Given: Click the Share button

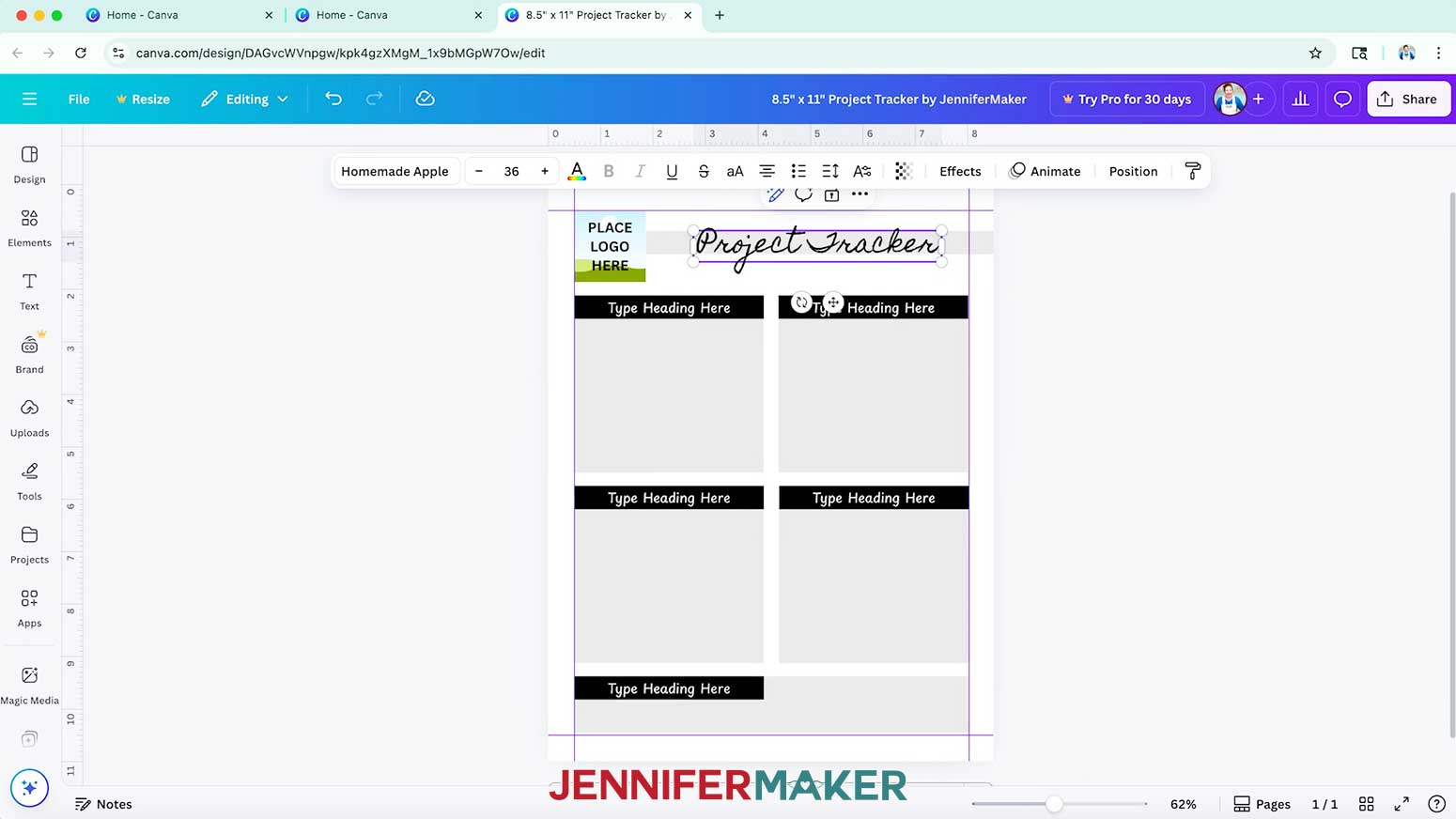Looking at the screenshot, I should click(x=1408, y=99).
